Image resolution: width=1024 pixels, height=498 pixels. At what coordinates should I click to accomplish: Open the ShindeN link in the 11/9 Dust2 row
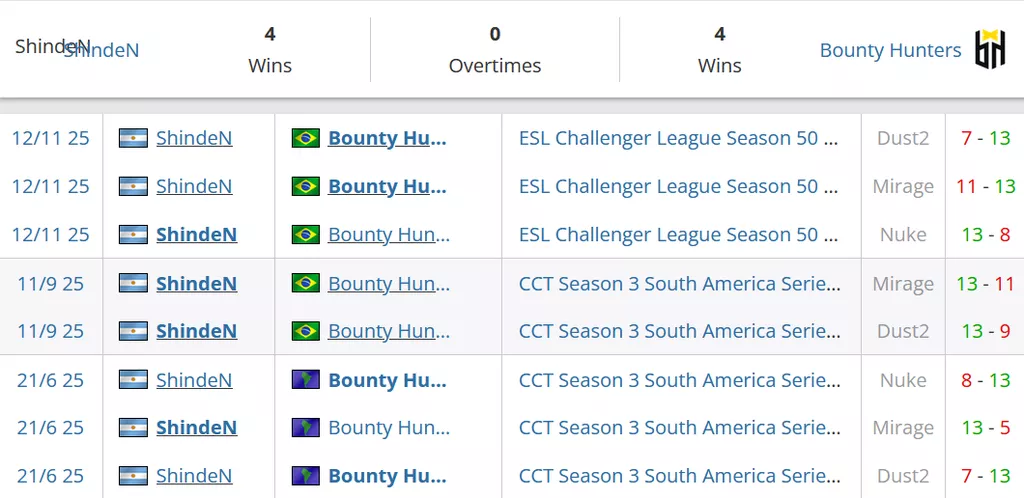pos(196,331)
